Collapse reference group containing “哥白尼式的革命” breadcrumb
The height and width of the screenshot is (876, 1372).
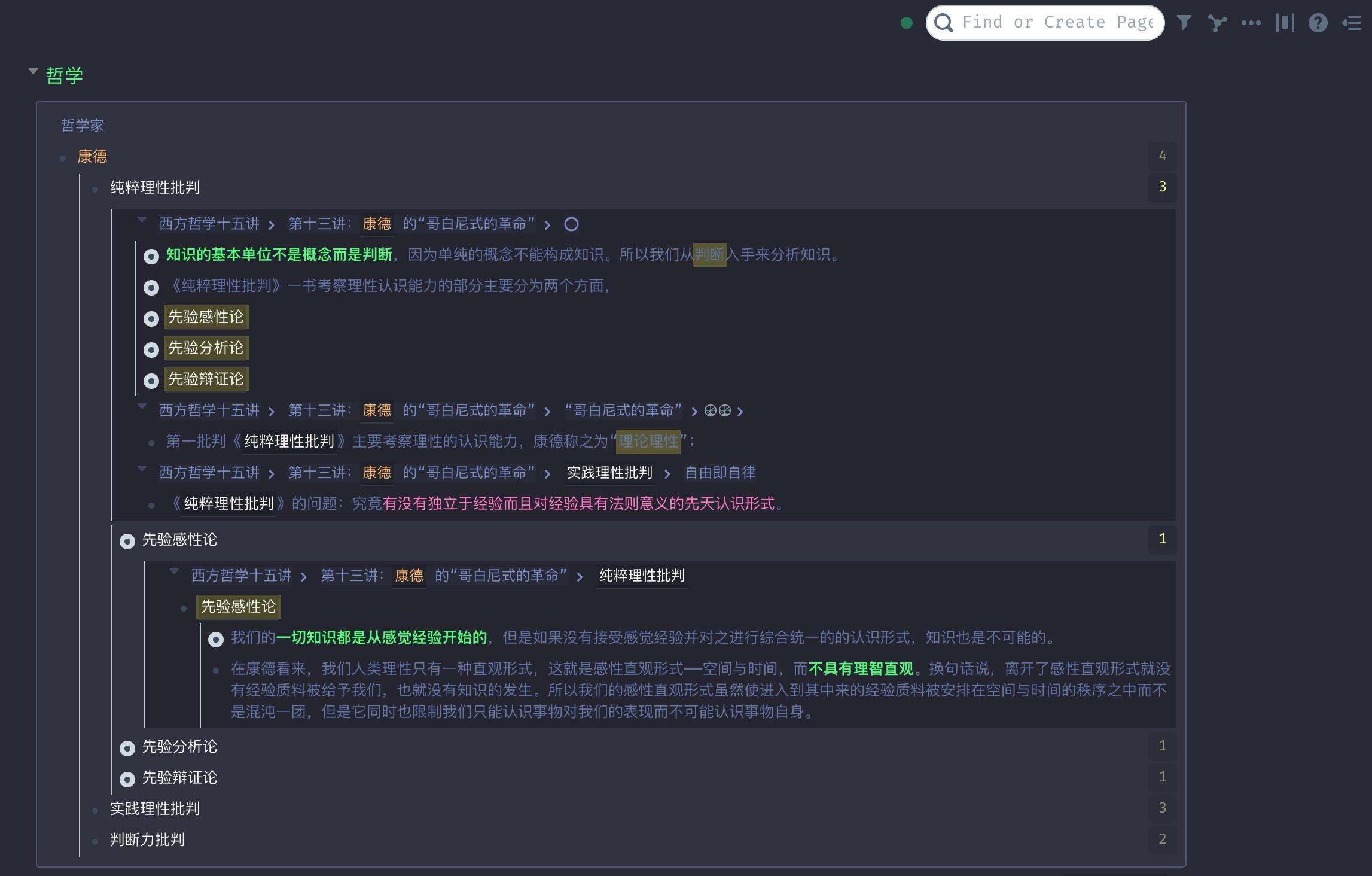[142, 406]
